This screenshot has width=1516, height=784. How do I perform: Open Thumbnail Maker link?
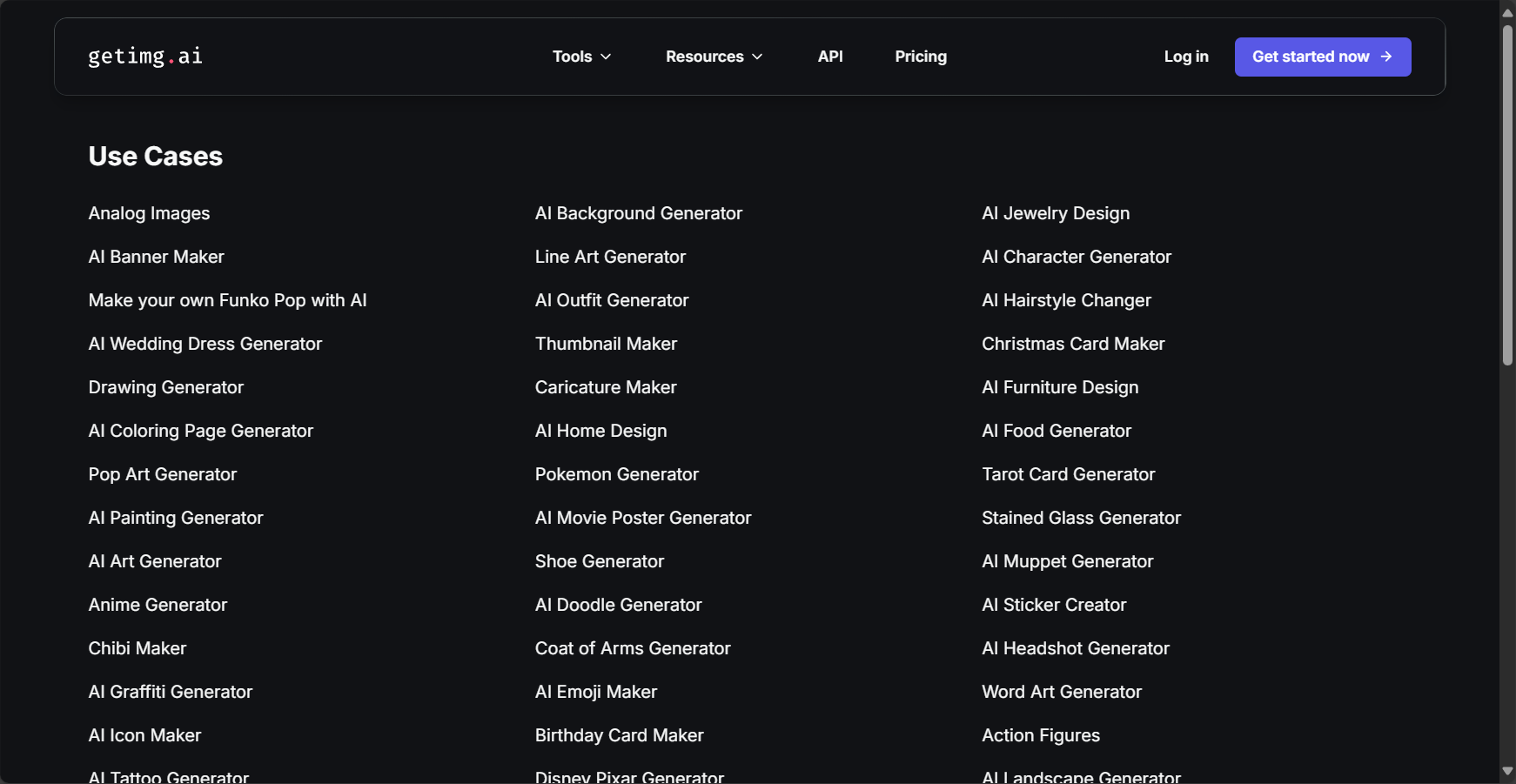[606, 344]
